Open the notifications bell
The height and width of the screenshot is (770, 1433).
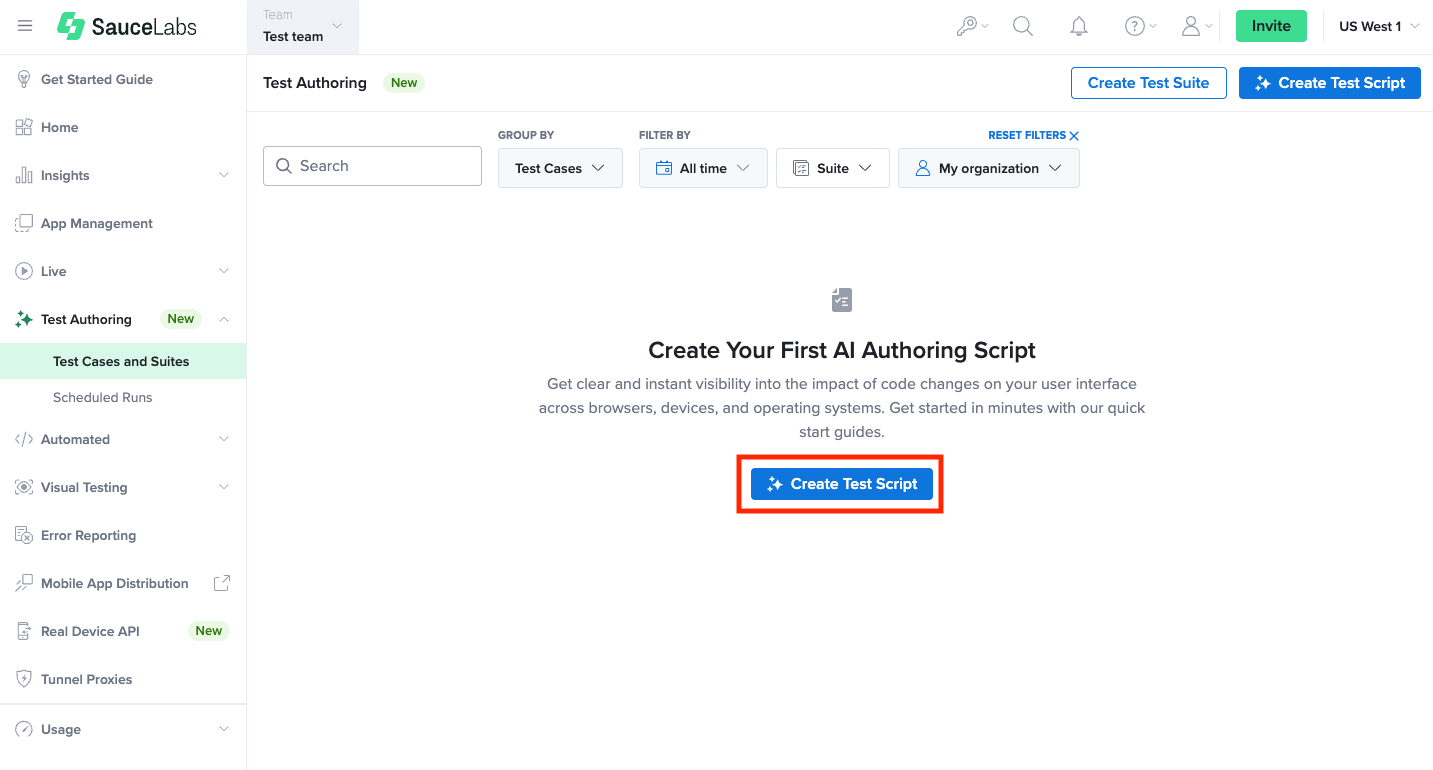coord(1078,27)
